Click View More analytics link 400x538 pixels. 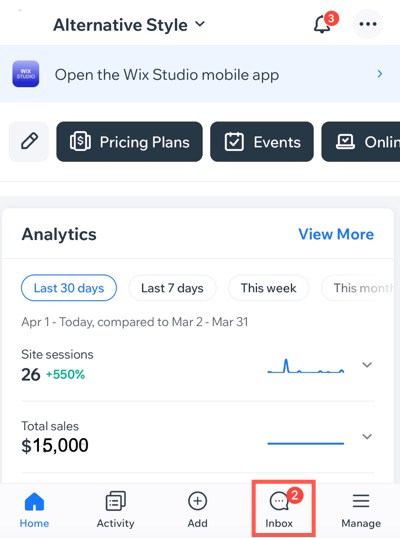[336, 234]
